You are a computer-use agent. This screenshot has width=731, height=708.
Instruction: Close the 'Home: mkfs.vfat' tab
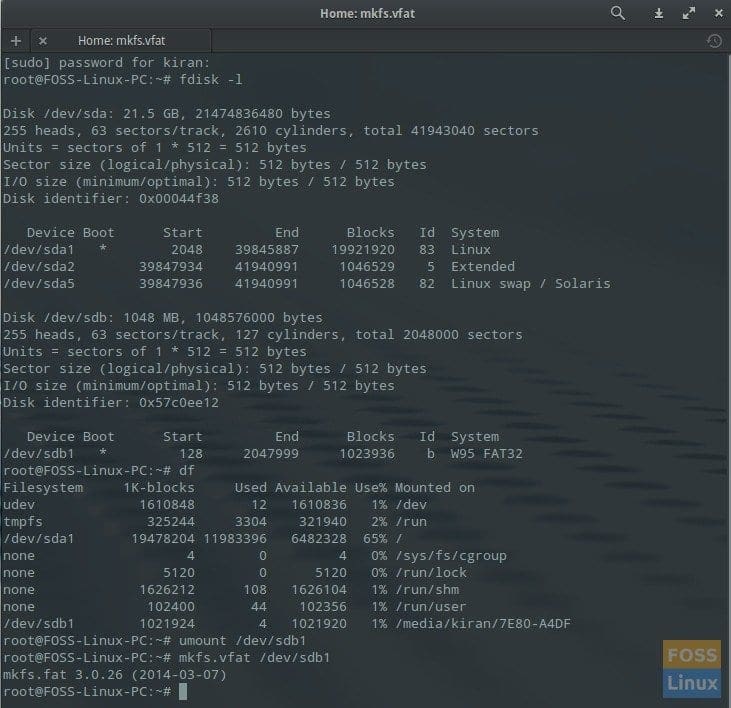[x=43, y=41]
